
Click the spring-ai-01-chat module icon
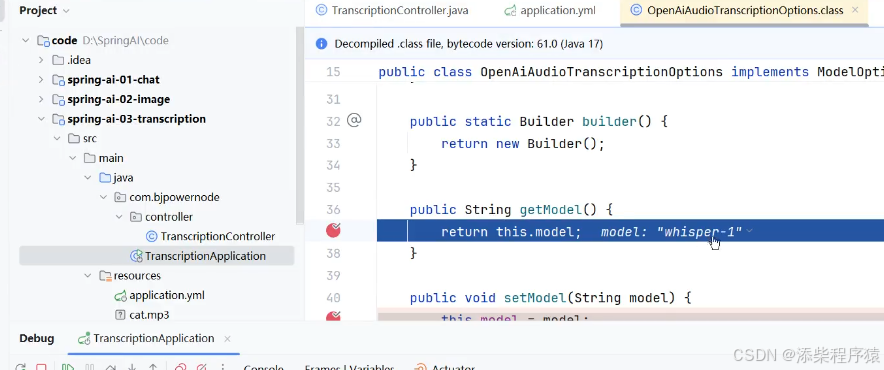[x=58, y=80]
